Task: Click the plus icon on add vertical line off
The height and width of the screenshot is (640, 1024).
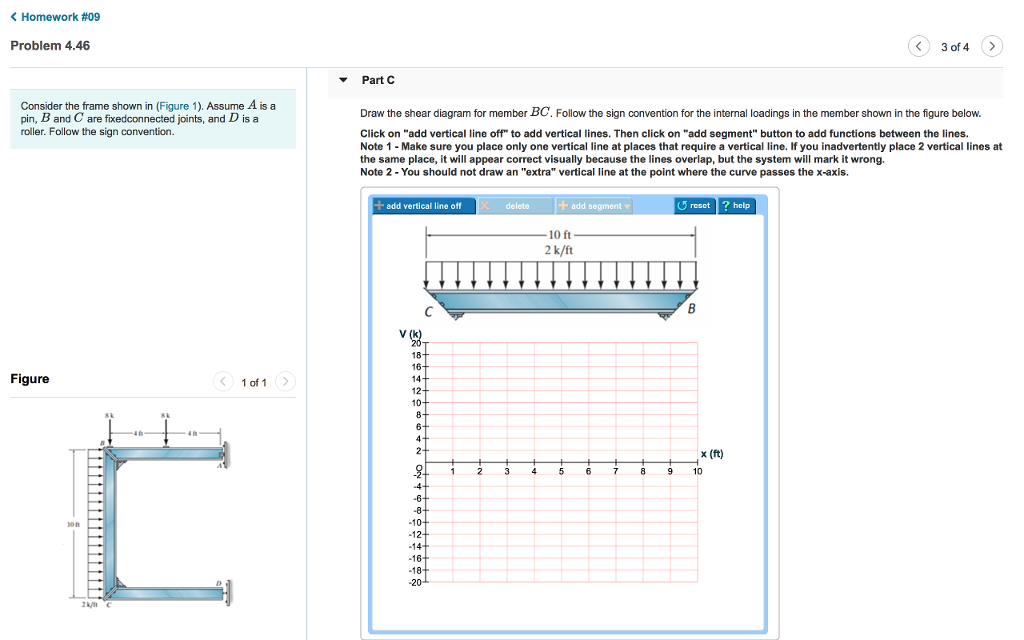Action: 379,205
